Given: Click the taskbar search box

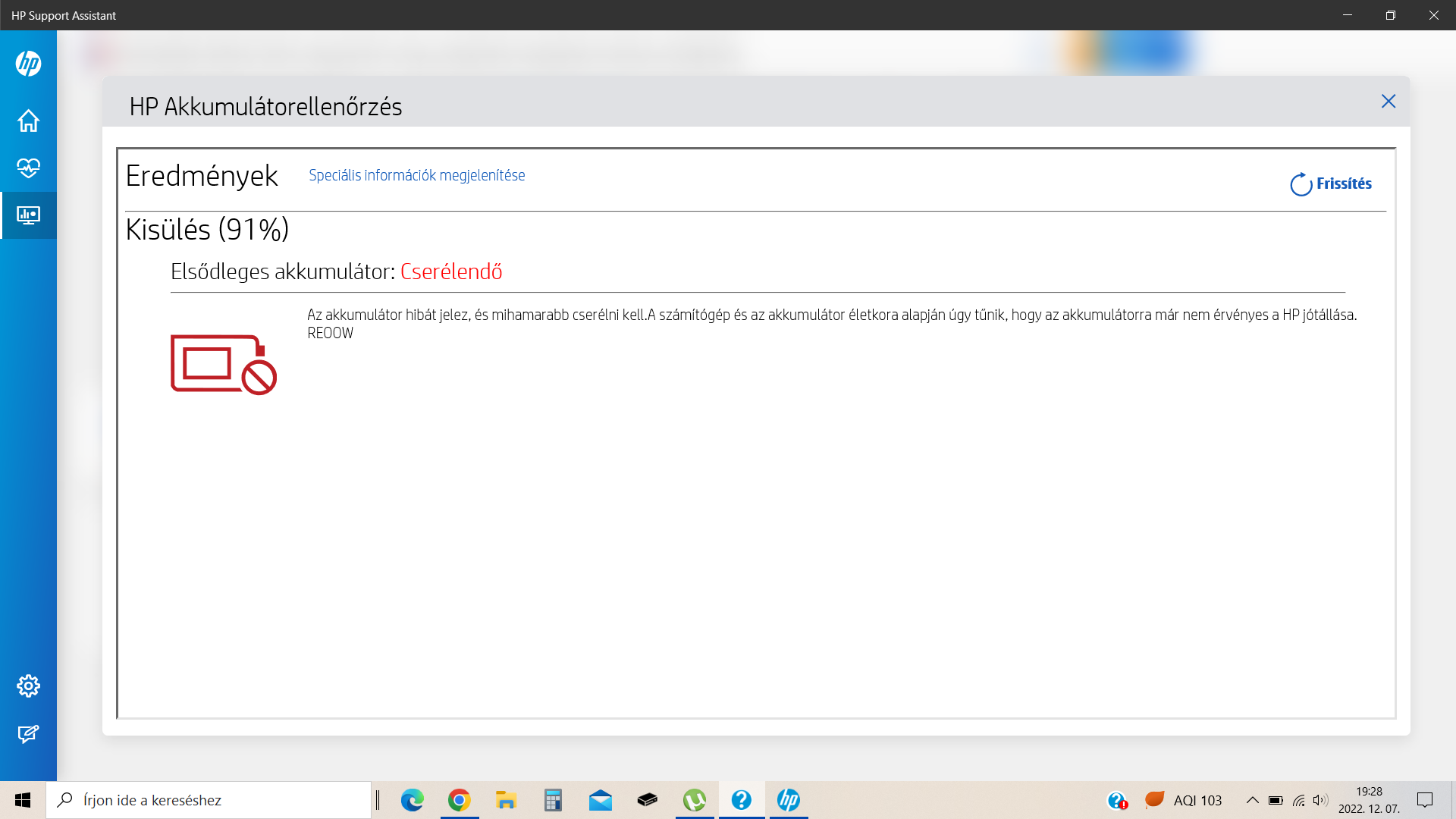Looking at the screenshot, I should pos(209,800).
